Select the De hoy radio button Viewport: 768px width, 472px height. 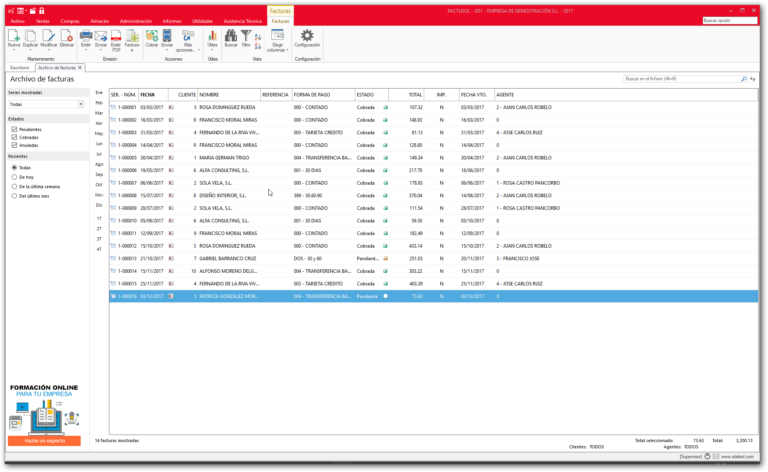coord(14,177)
